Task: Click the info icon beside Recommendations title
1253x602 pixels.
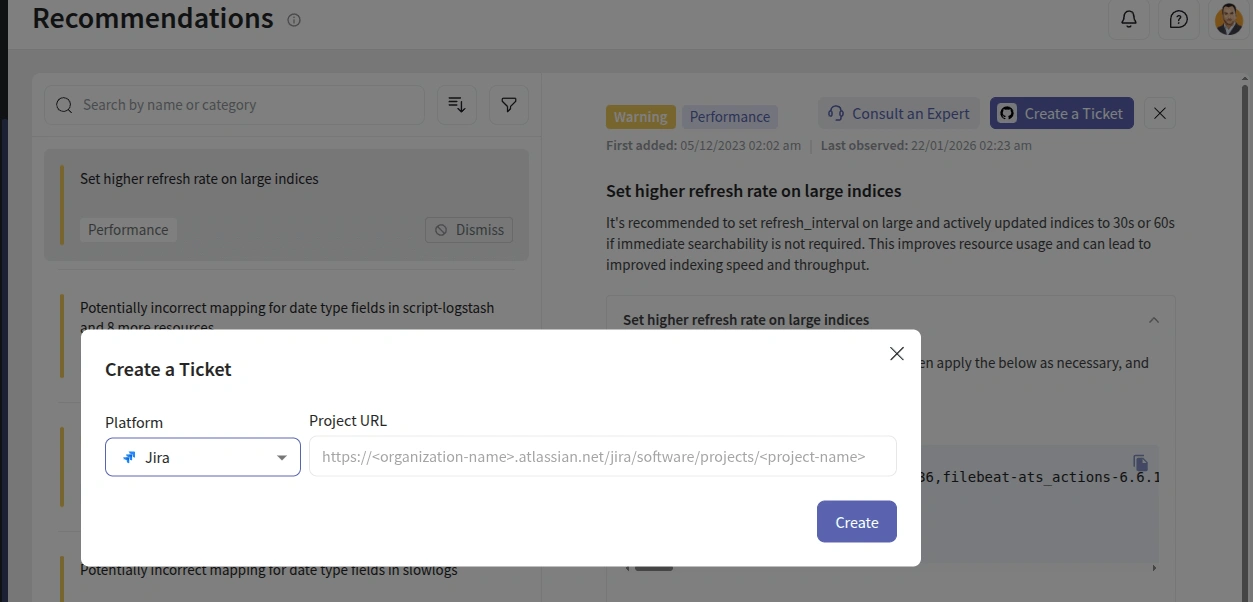Action: tap(293, 19)
